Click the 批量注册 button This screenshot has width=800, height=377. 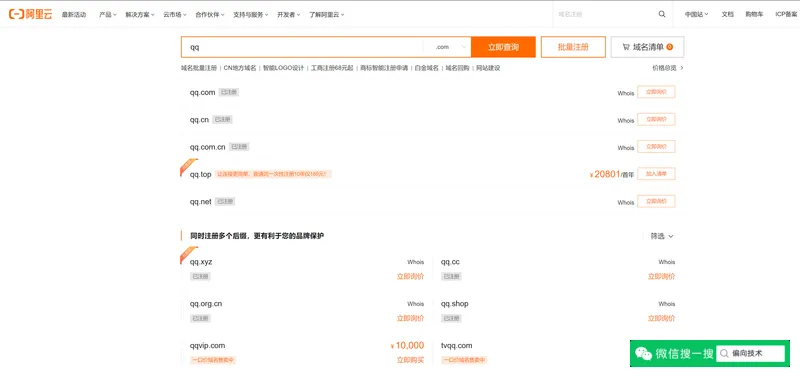[x=573, y=47]
